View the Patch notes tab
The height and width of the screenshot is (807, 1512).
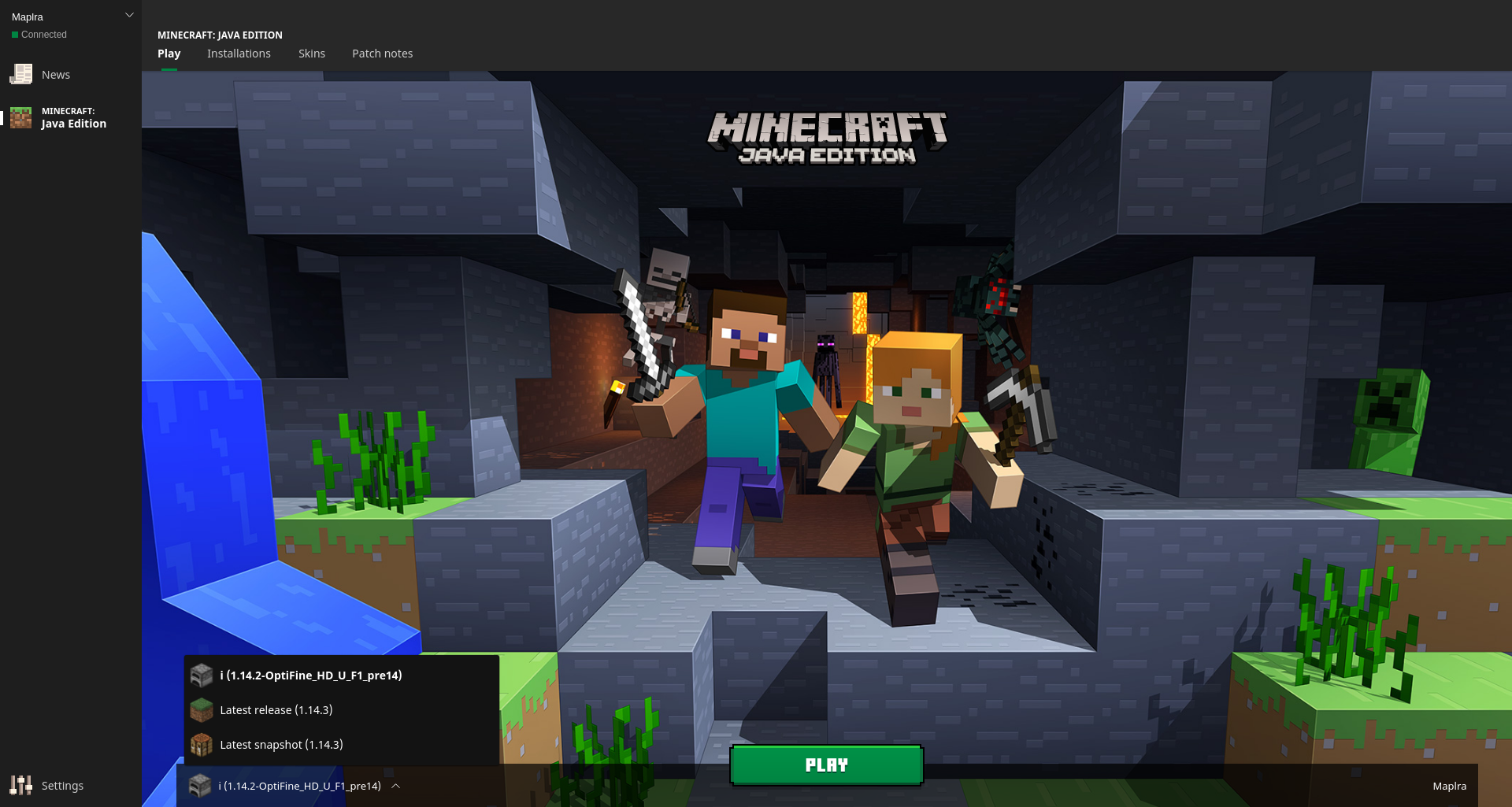[x=383, y=54]
